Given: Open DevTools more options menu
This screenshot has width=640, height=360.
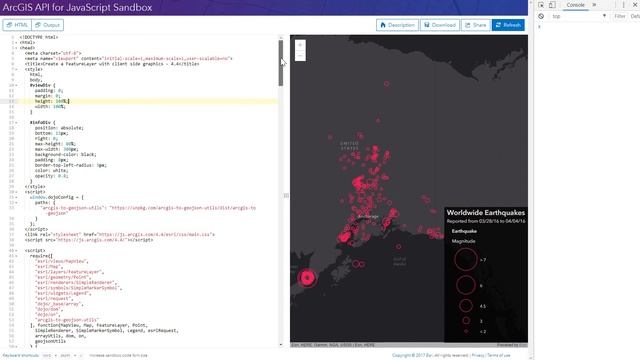Looking at the screenshot, I should tap(623, 5).
